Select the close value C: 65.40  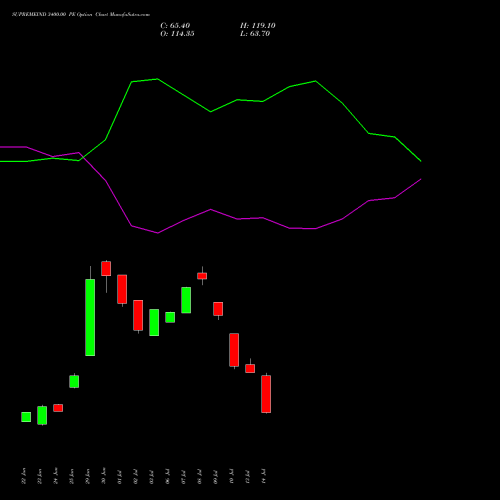pyautogui.click(x=175, y=26)
